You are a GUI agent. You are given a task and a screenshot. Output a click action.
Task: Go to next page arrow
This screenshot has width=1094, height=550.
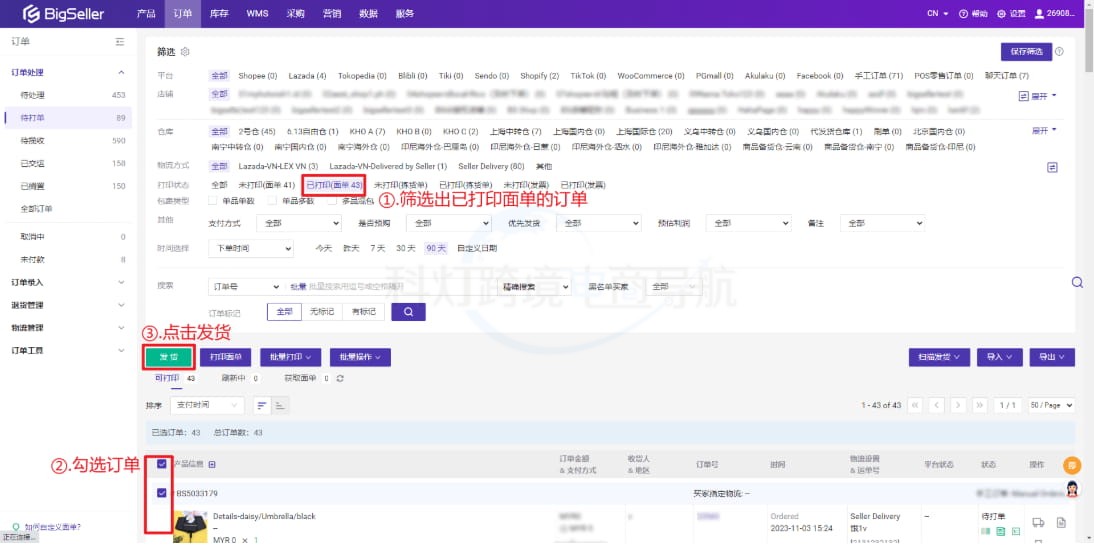958,406
